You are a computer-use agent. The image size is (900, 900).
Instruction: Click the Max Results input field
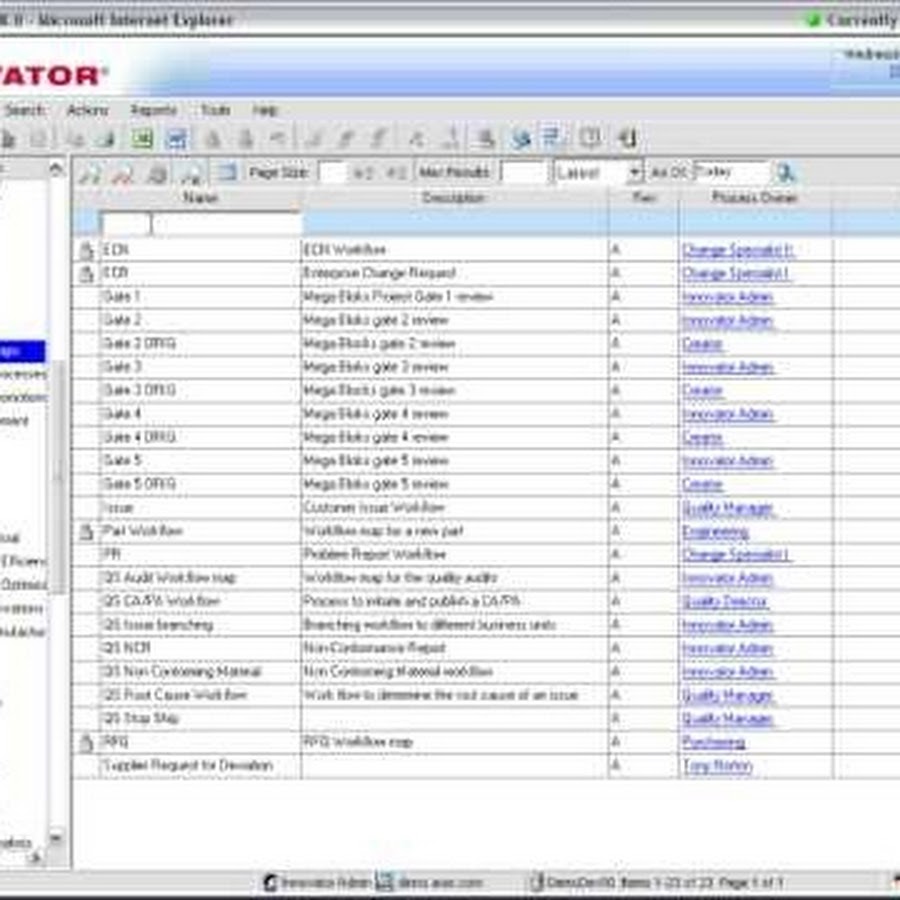[523, 173]
